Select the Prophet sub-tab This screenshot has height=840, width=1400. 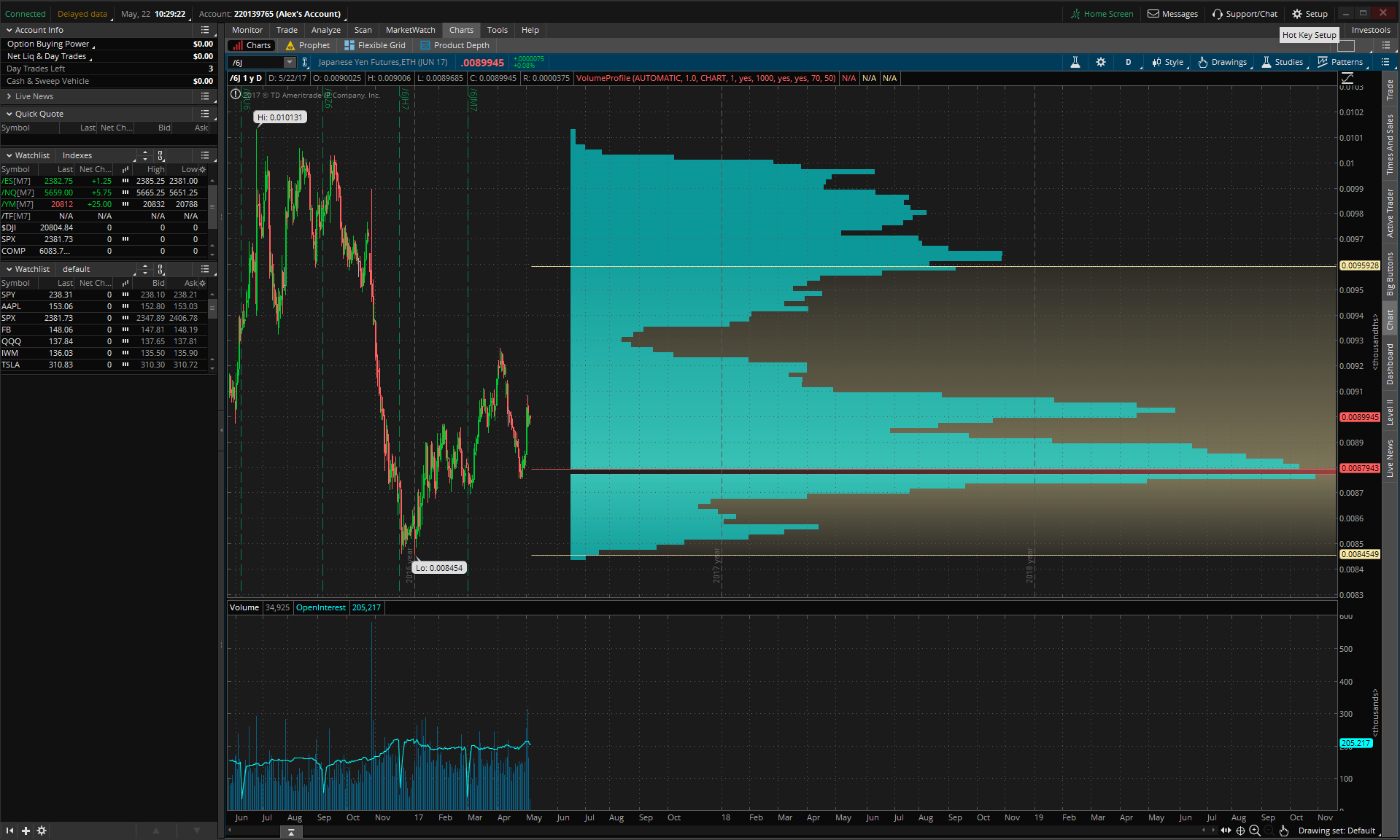click(308, 45)
